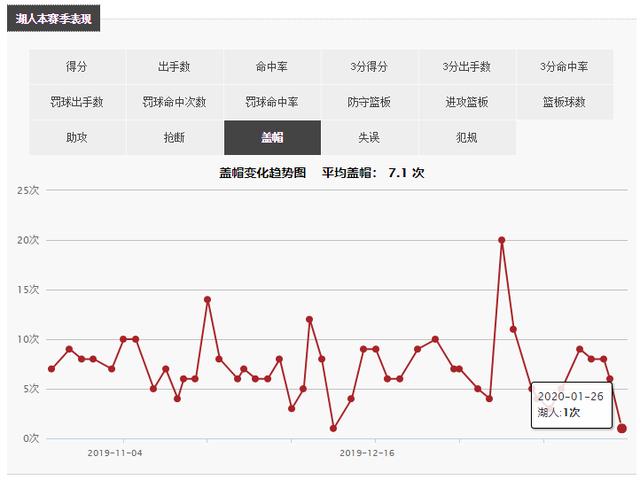Click the 2020-01-26 tooltip box

pos(571,404)
